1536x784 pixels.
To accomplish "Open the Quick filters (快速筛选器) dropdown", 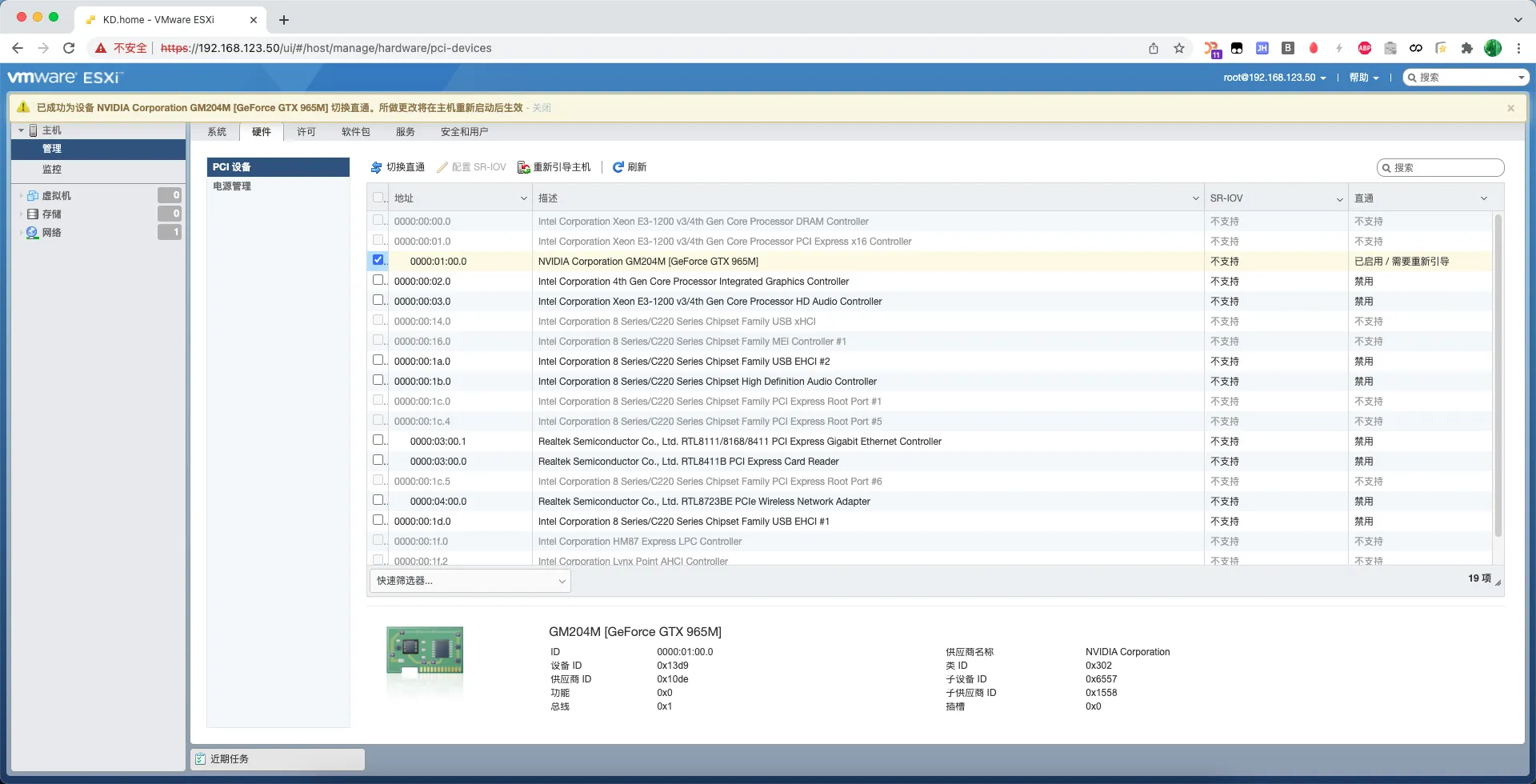I will tap(470, 581).
